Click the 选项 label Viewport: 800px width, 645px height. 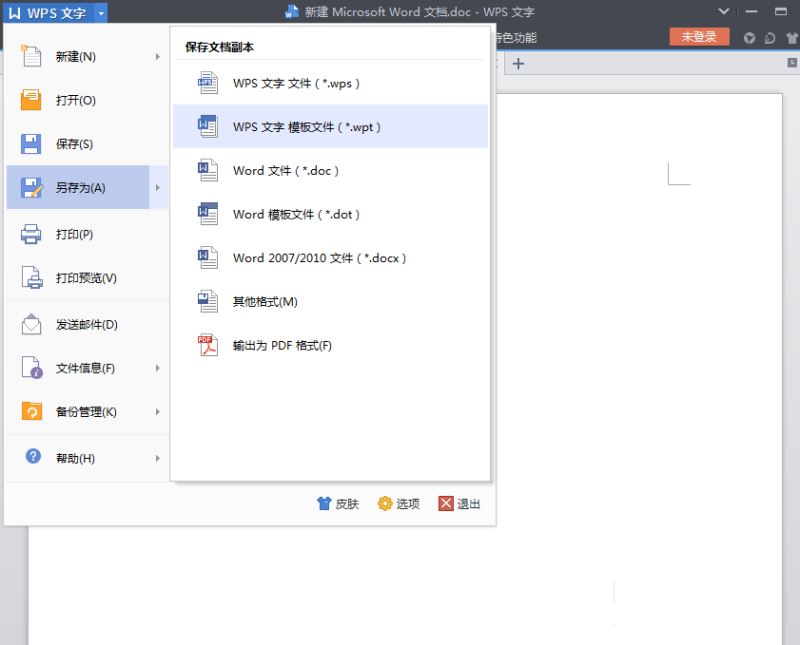(408, 504)
